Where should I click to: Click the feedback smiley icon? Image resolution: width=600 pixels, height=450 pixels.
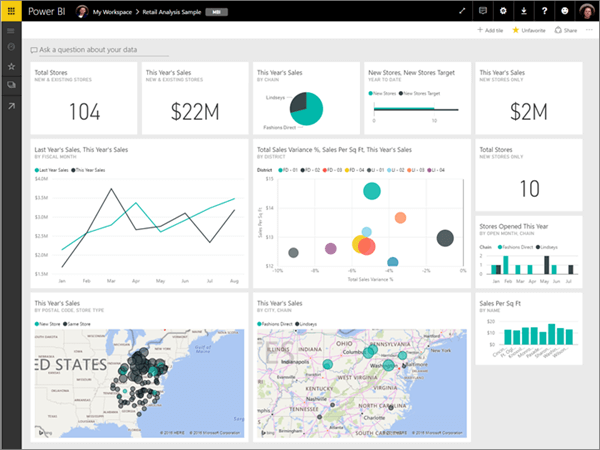tap(565, 11)
